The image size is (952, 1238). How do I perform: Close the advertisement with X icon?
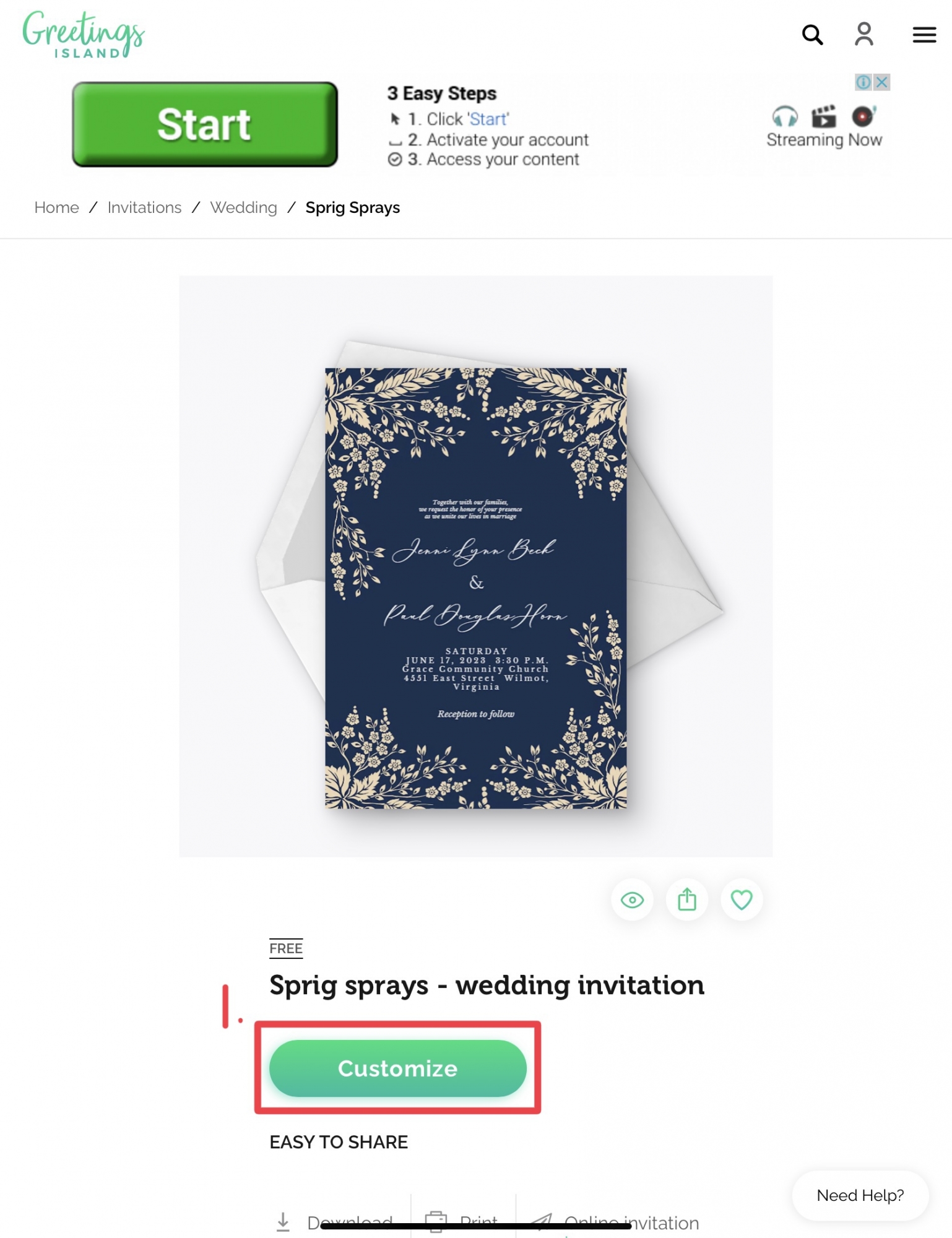click(881, 82)
